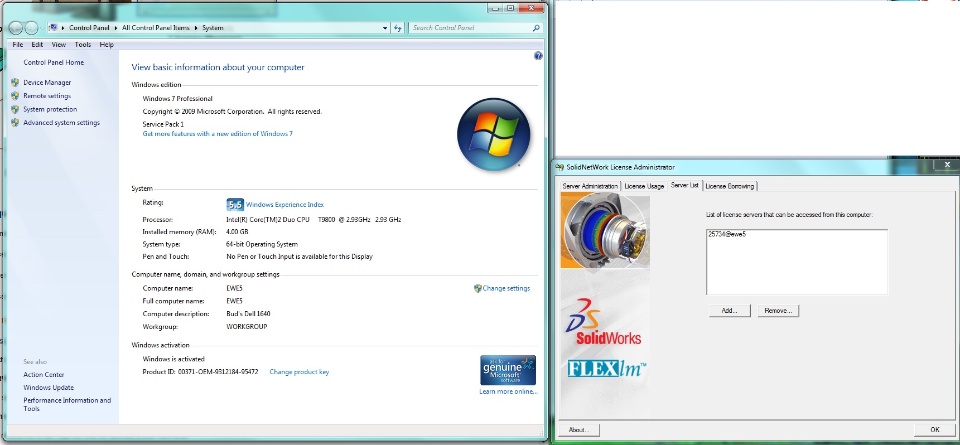The height and width of the screenshot is (445, 960).
Task: Open System protection link
Action: point(50,110)
